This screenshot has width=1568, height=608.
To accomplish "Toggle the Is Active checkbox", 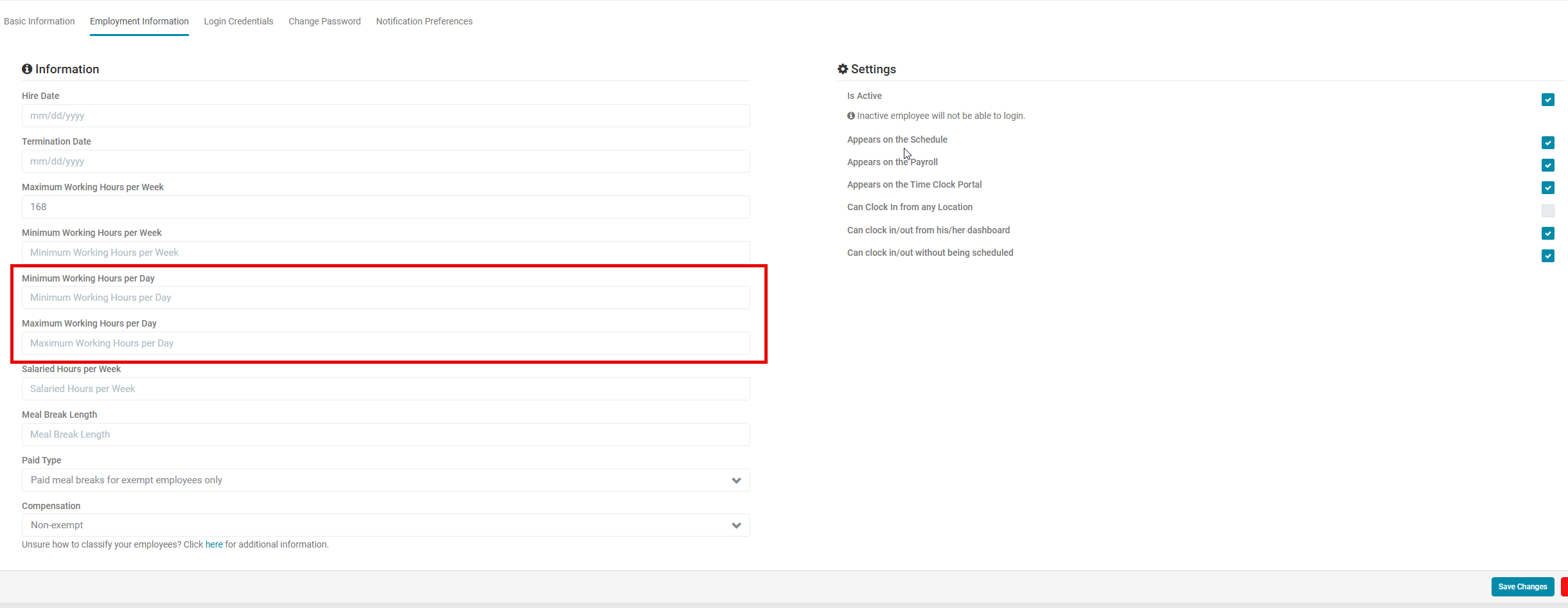I will [1547, 100].
